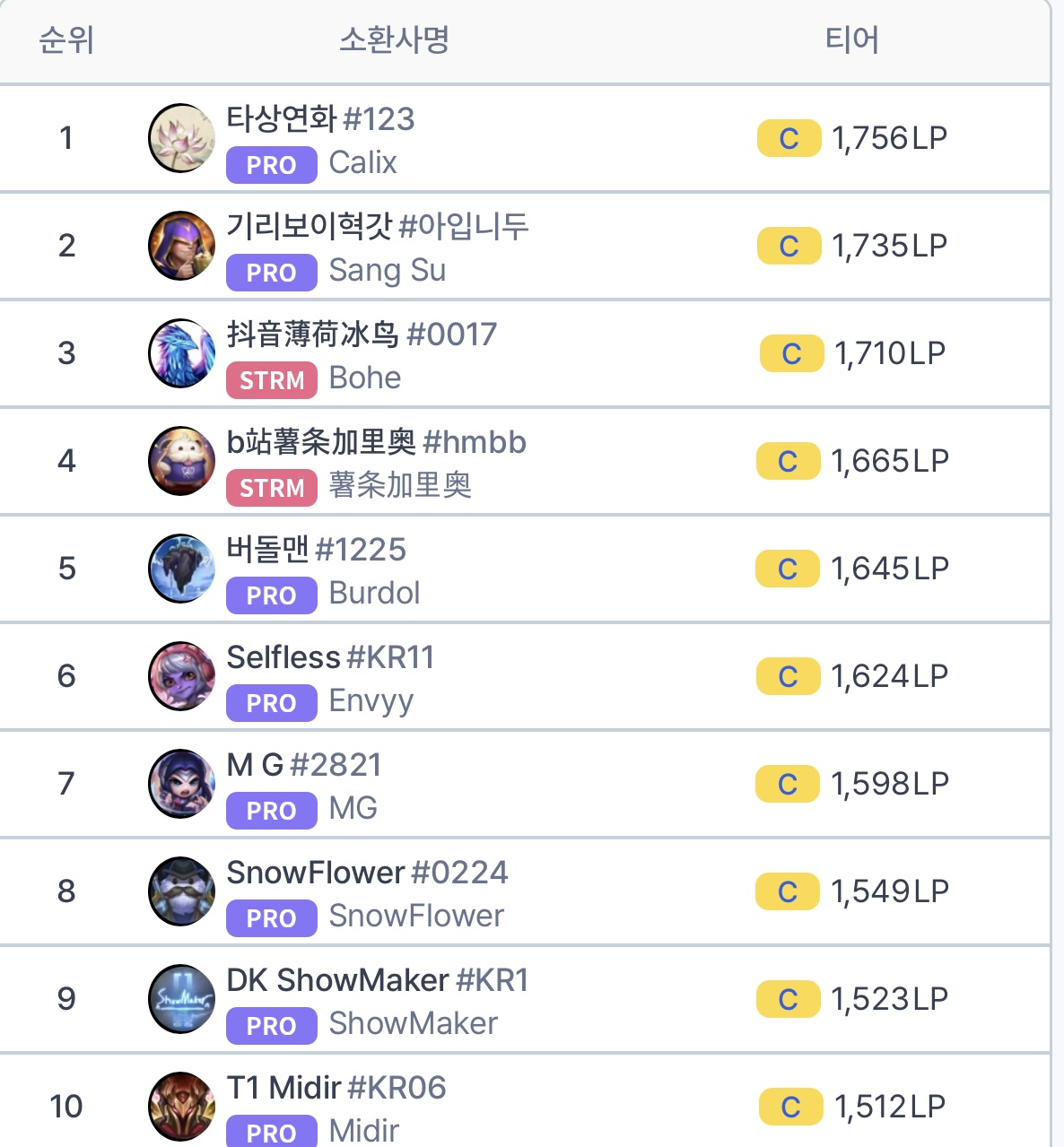The width and height of the screenshot is (1064, 1147).
Task: Click the Challenger C badge at rank 1
Action: [x=789, y=138]
